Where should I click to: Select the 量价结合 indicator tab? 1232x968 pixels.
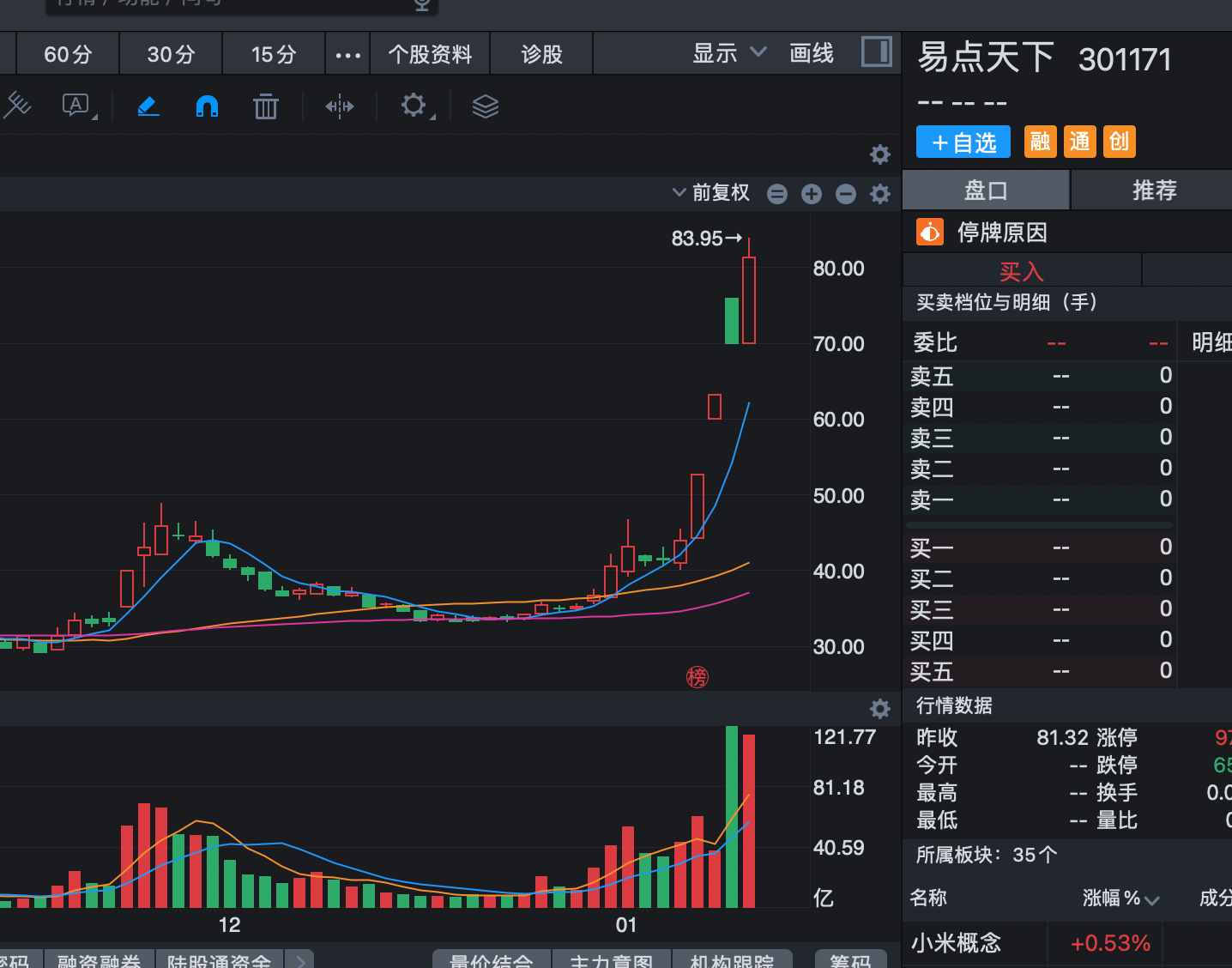coord(491,960)
